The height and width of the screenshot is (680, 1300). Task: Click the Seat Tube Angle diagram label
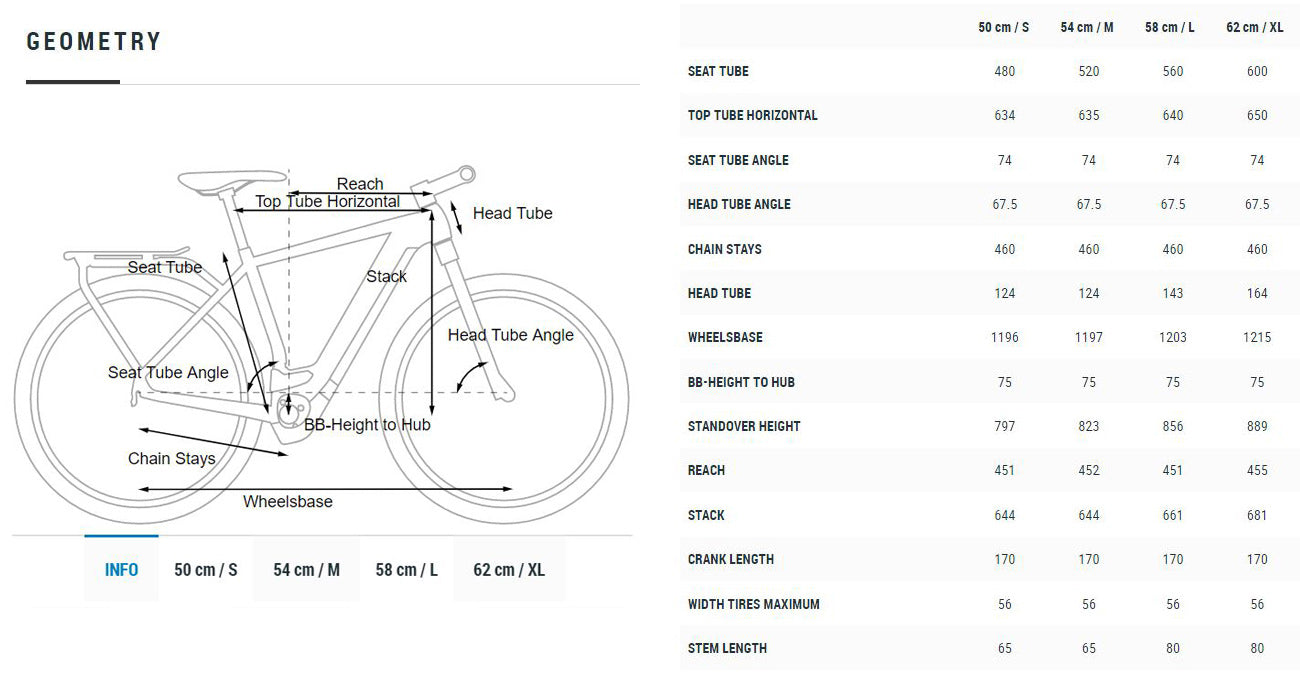point(168,372)
